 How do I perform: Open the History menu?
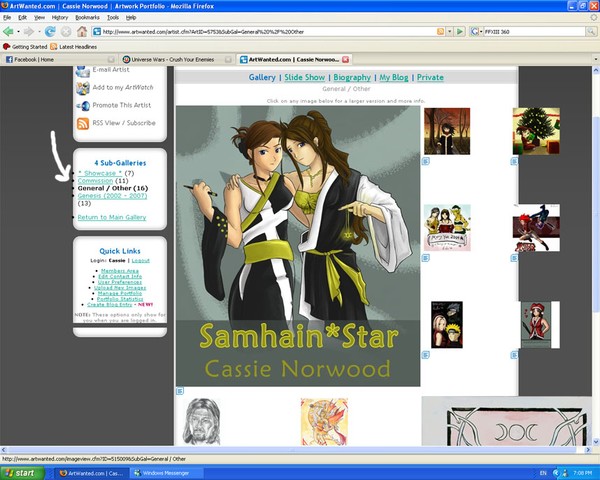pos(60,18)
